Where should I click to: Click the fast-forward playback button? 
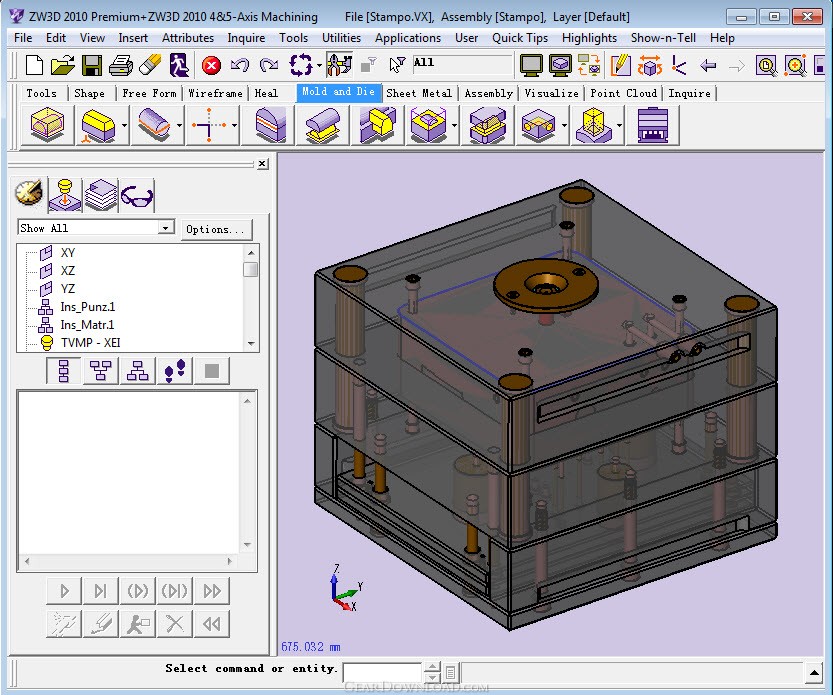212,590
